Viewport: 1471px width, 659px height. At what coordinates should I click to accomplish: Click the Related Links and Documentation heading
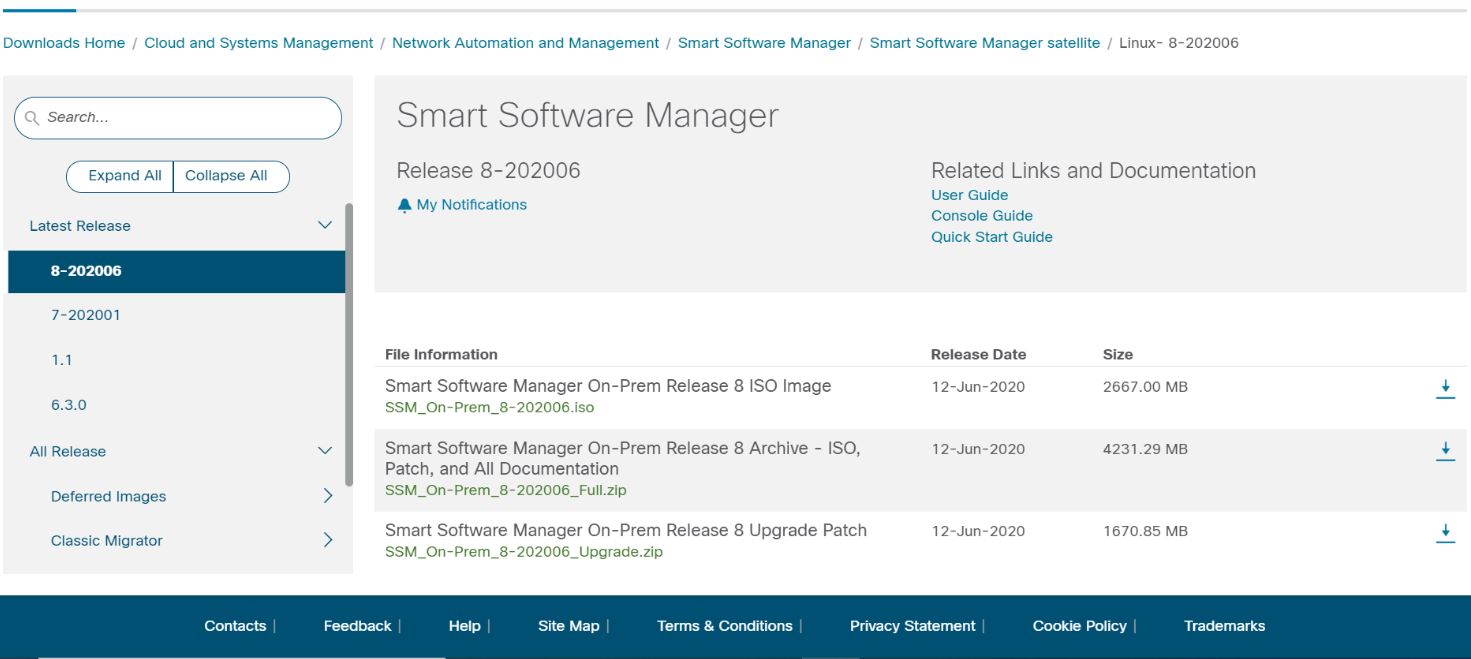(1093, 170)
